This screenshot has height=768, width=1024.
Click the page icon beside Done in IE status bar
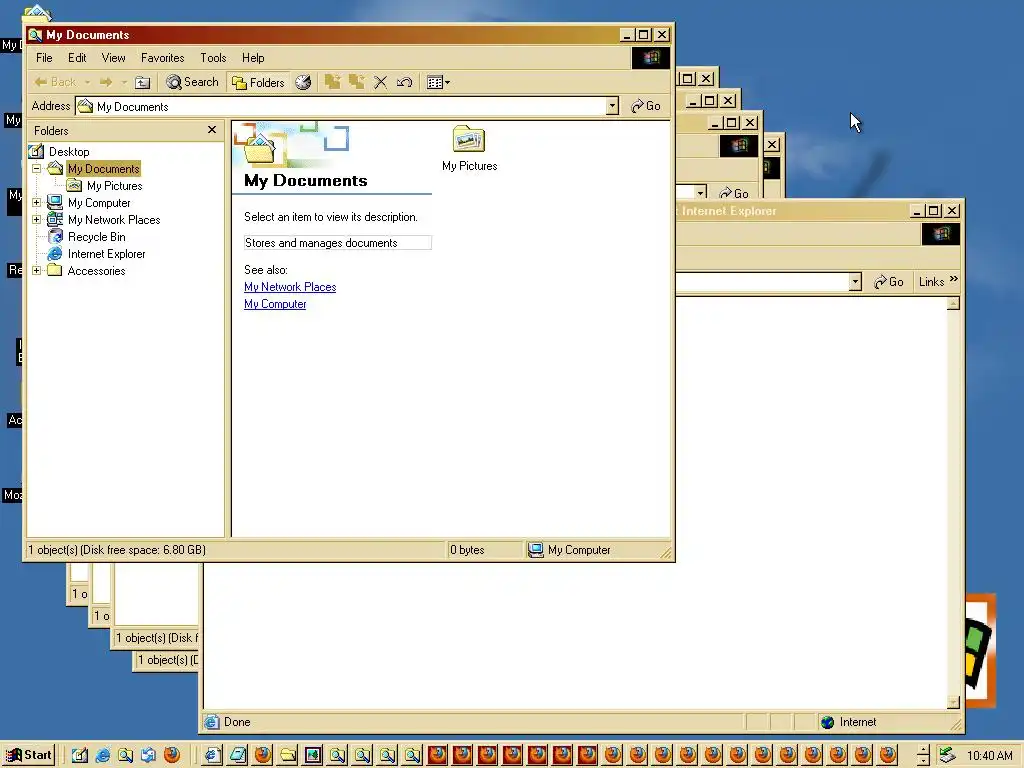coord(212,722)
